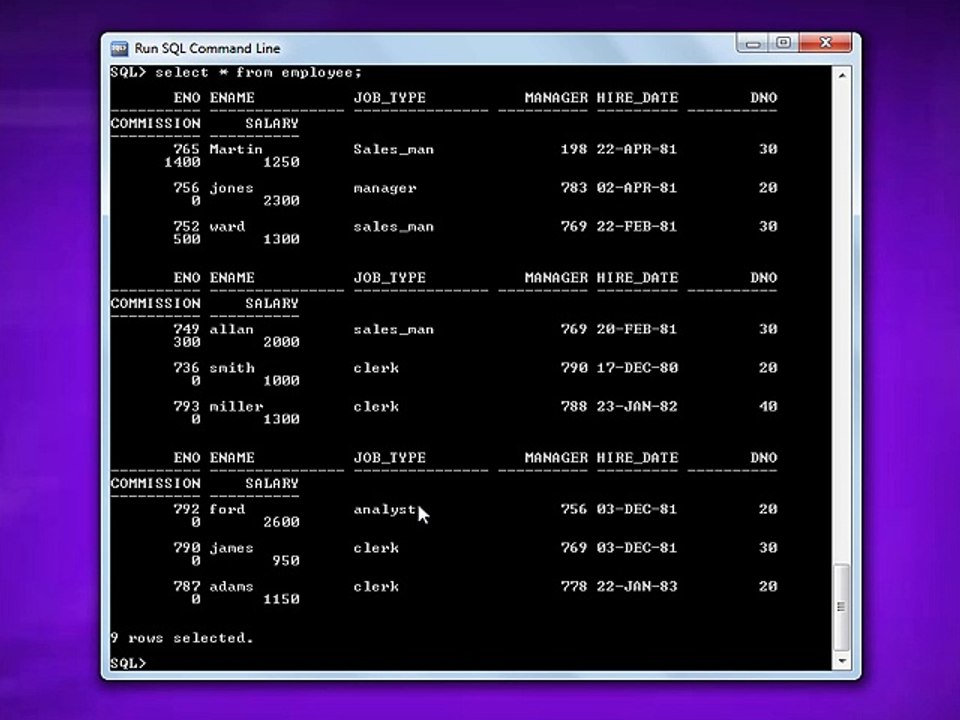Click the employee name 'smith'

point(231,368)
